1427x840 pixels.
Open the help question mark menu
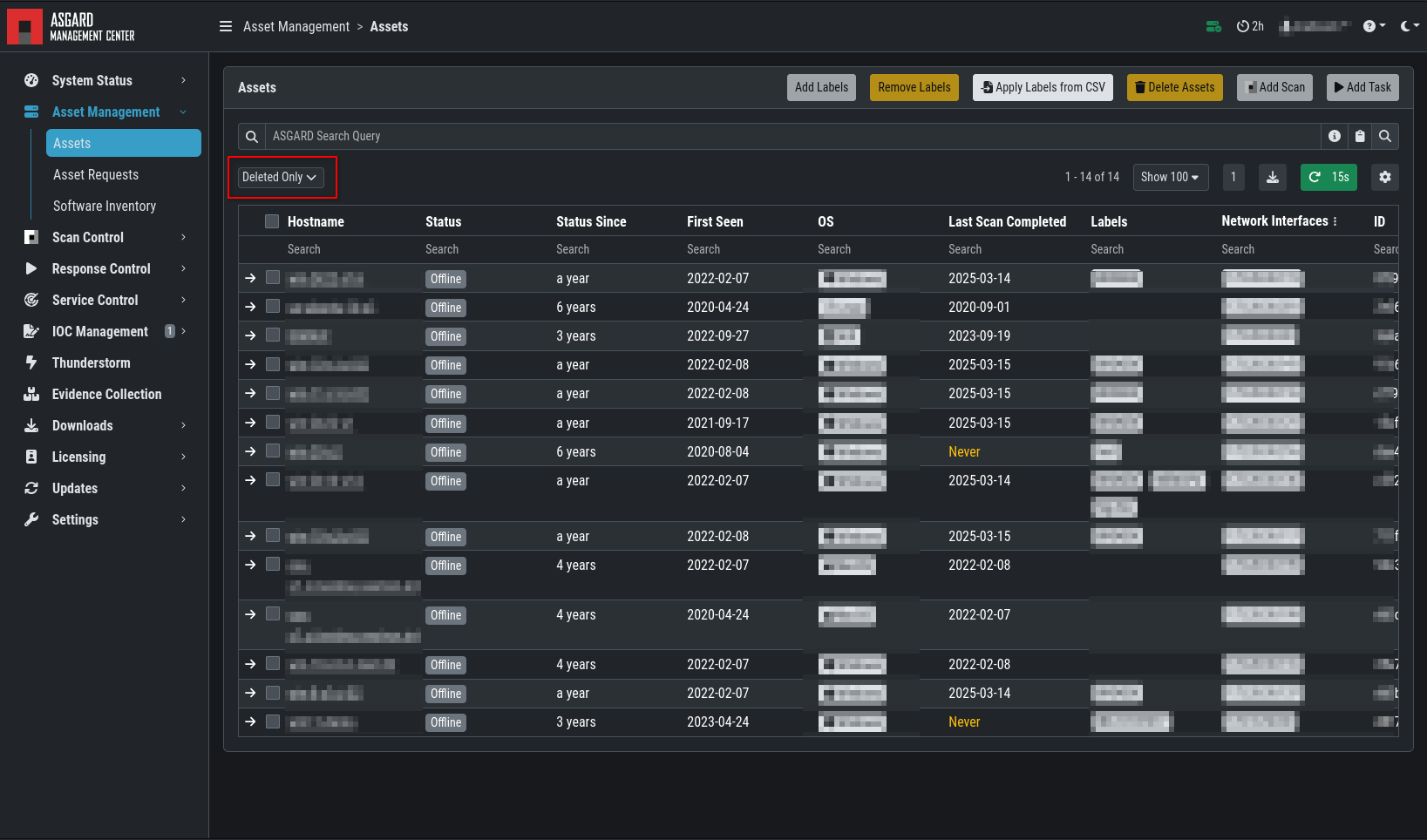[x=1374, y=26]
